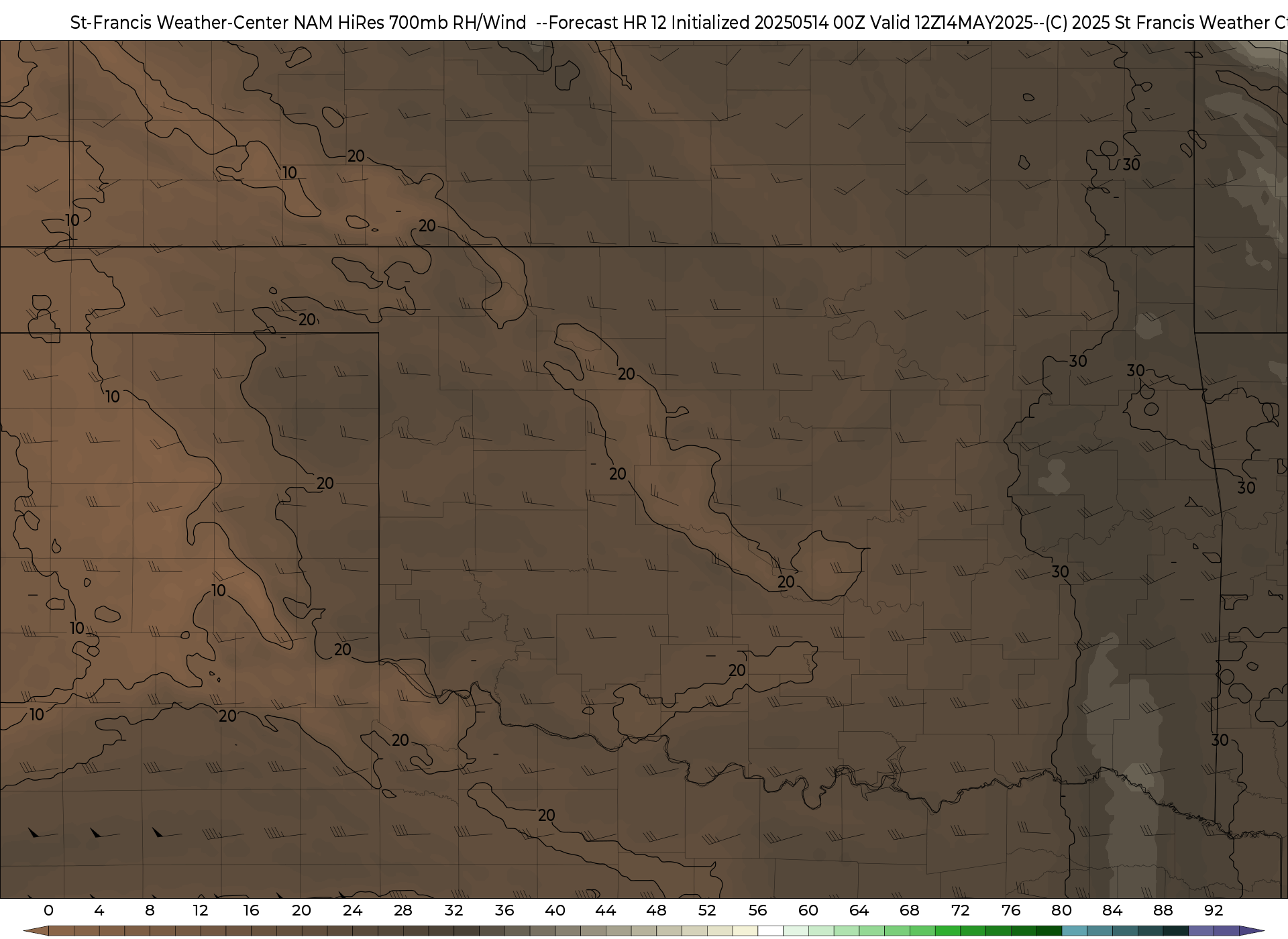Click the colorbar label "16"
Viewport: 1288px width, 939px height.
point(251,910)
